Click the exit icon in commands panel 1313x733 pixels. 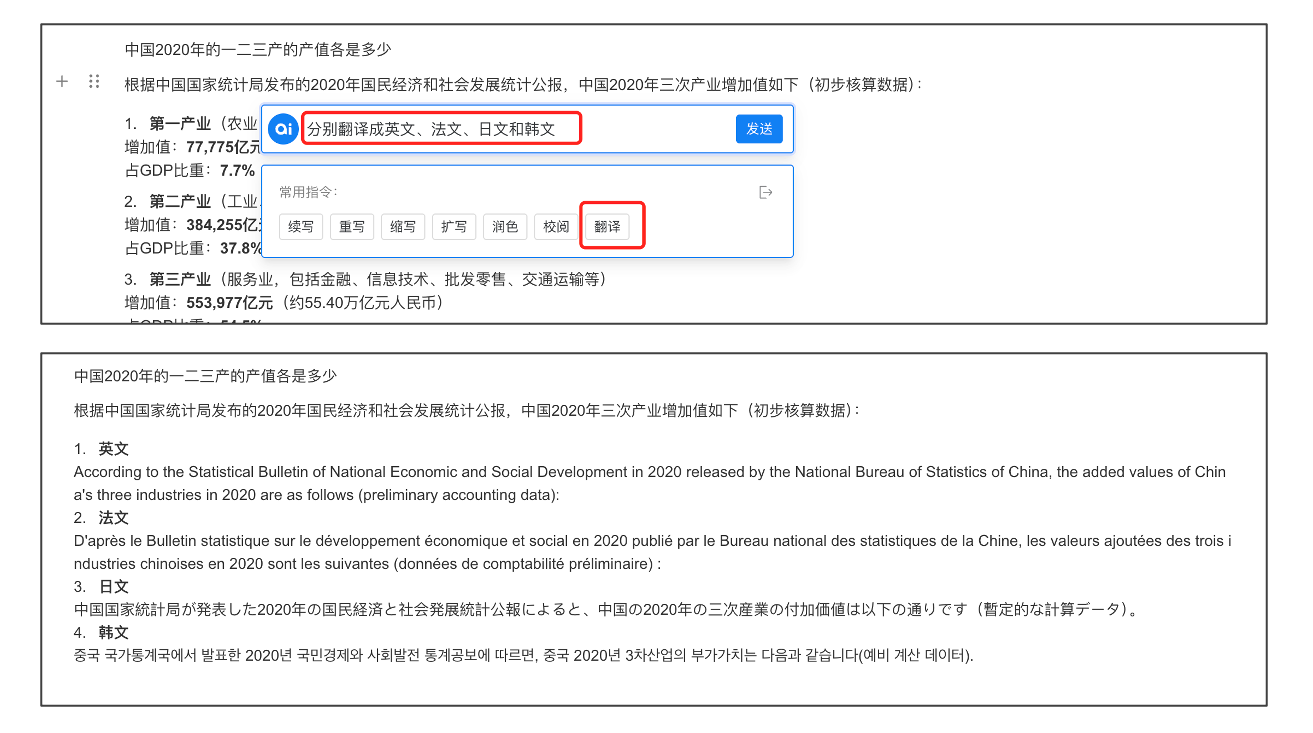click(766, 192)
